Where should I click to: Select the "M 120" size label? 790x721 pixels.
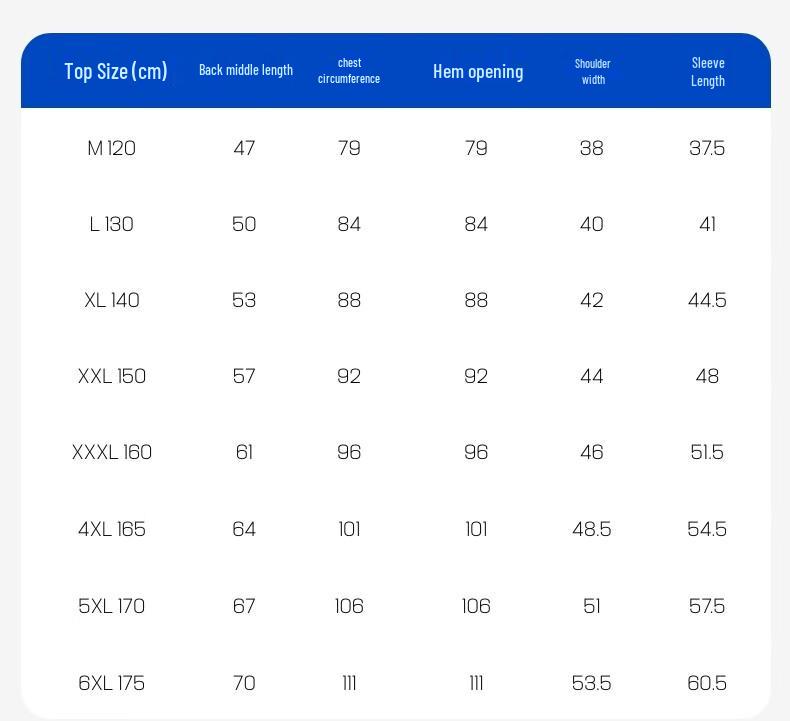111,148
